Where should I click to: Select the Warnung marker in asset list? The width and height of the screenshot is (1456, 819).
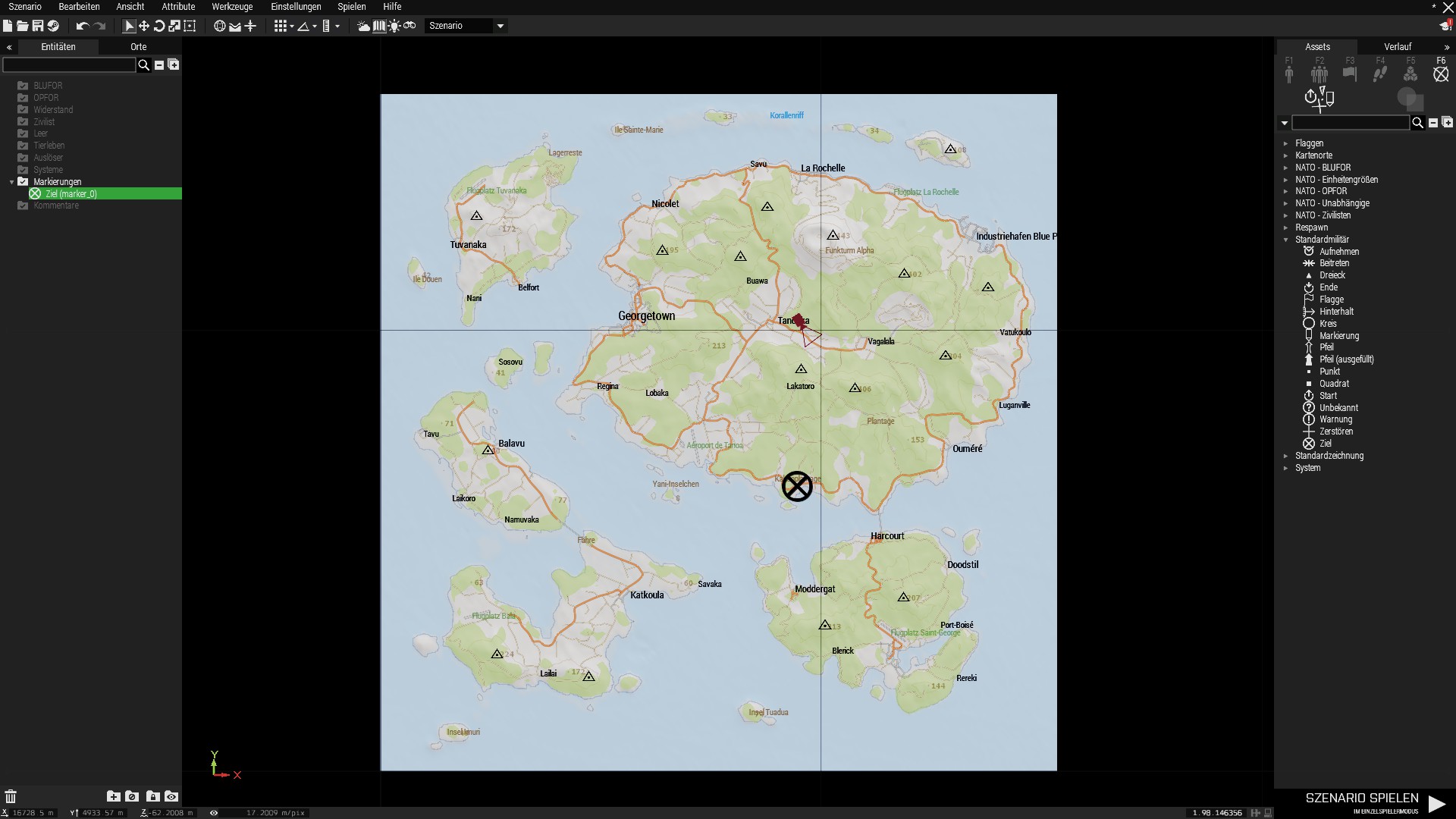pyautogui.click(x=1335, y=419)
